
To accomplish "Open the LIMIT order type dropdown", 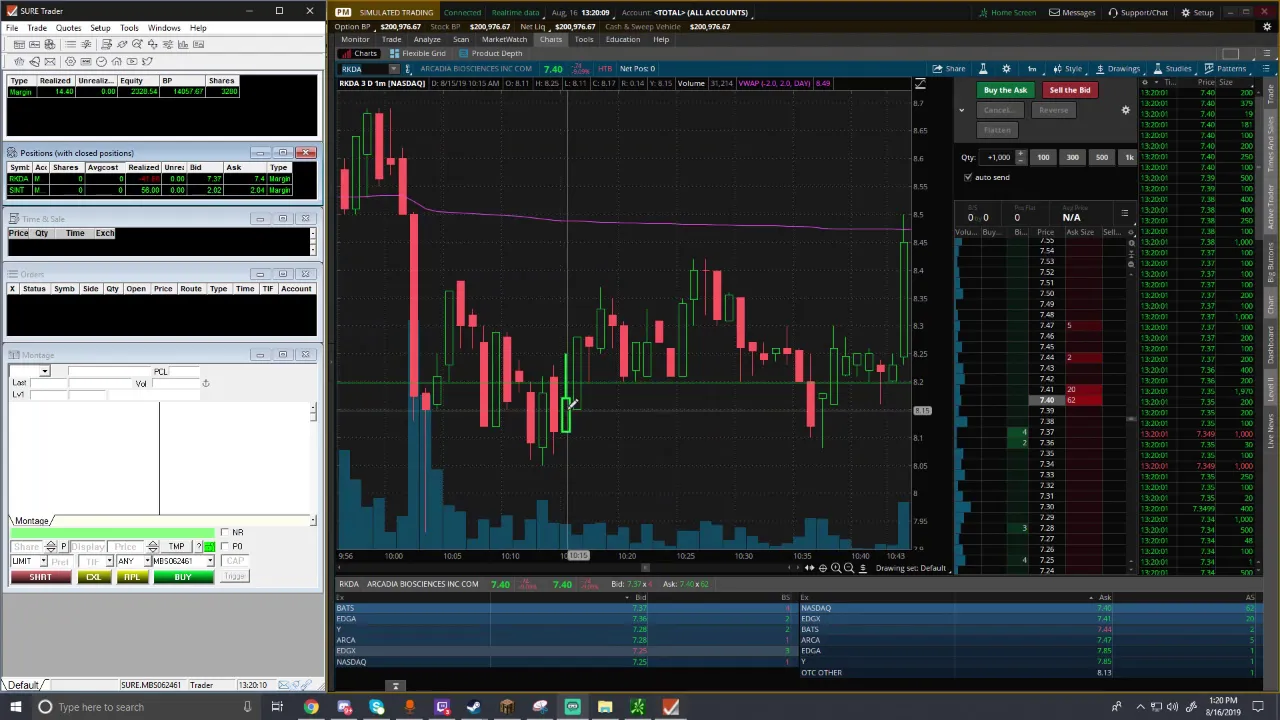I will click(44, 561).
